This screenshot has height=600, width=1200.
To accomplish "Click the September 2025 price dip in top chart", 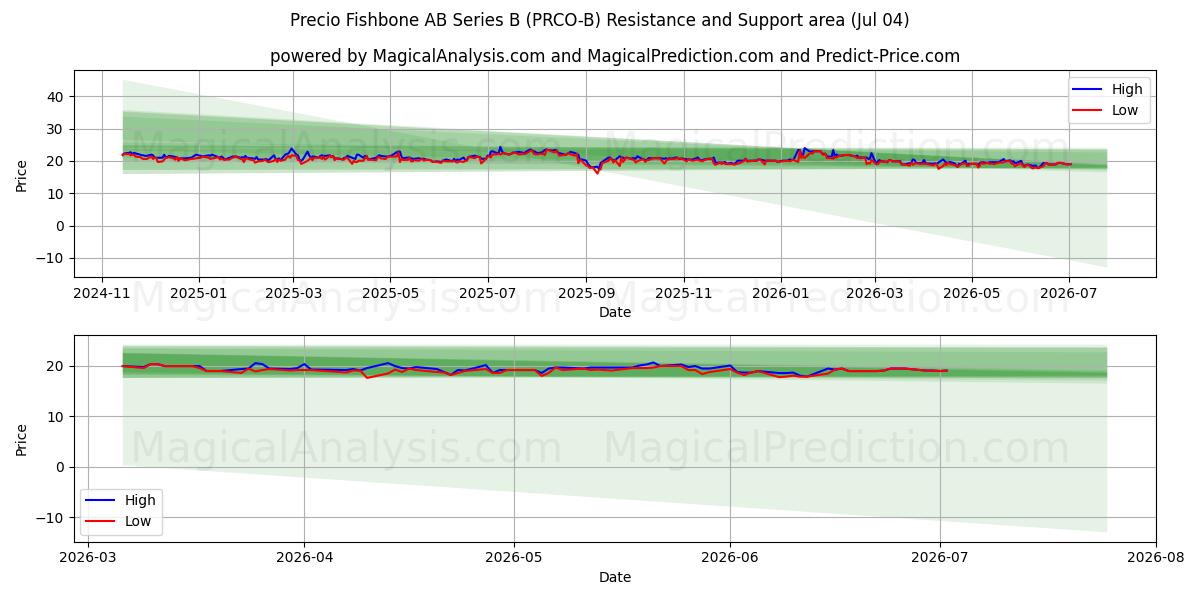I will pos(597,172).
